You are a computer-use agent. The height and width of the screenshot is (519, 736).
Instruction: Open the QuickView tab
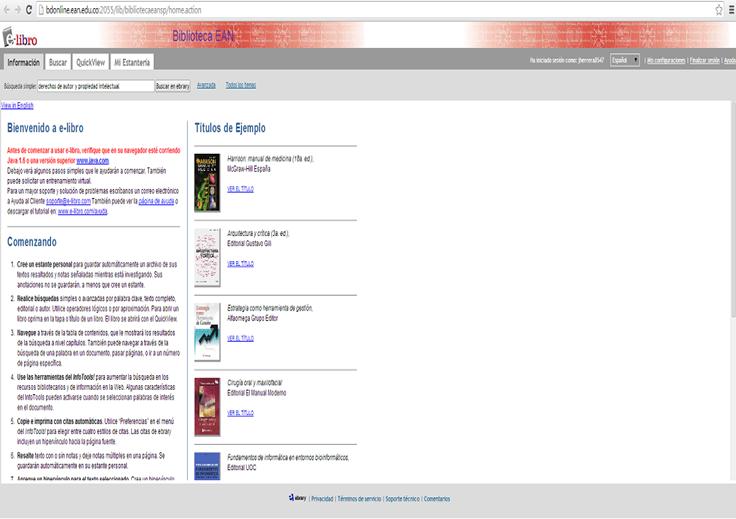pos(90,62)
